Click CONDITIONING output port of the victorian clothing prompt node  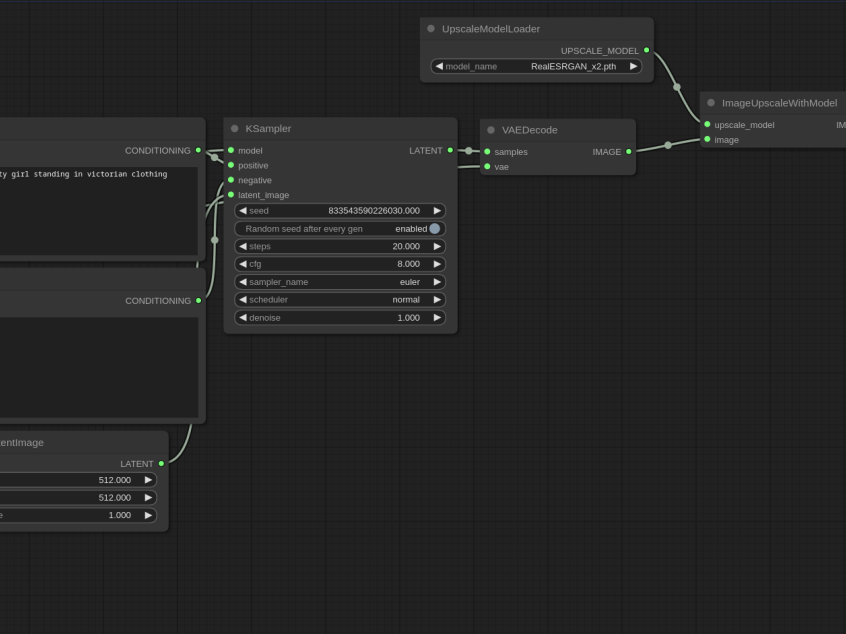coord(198,150)
